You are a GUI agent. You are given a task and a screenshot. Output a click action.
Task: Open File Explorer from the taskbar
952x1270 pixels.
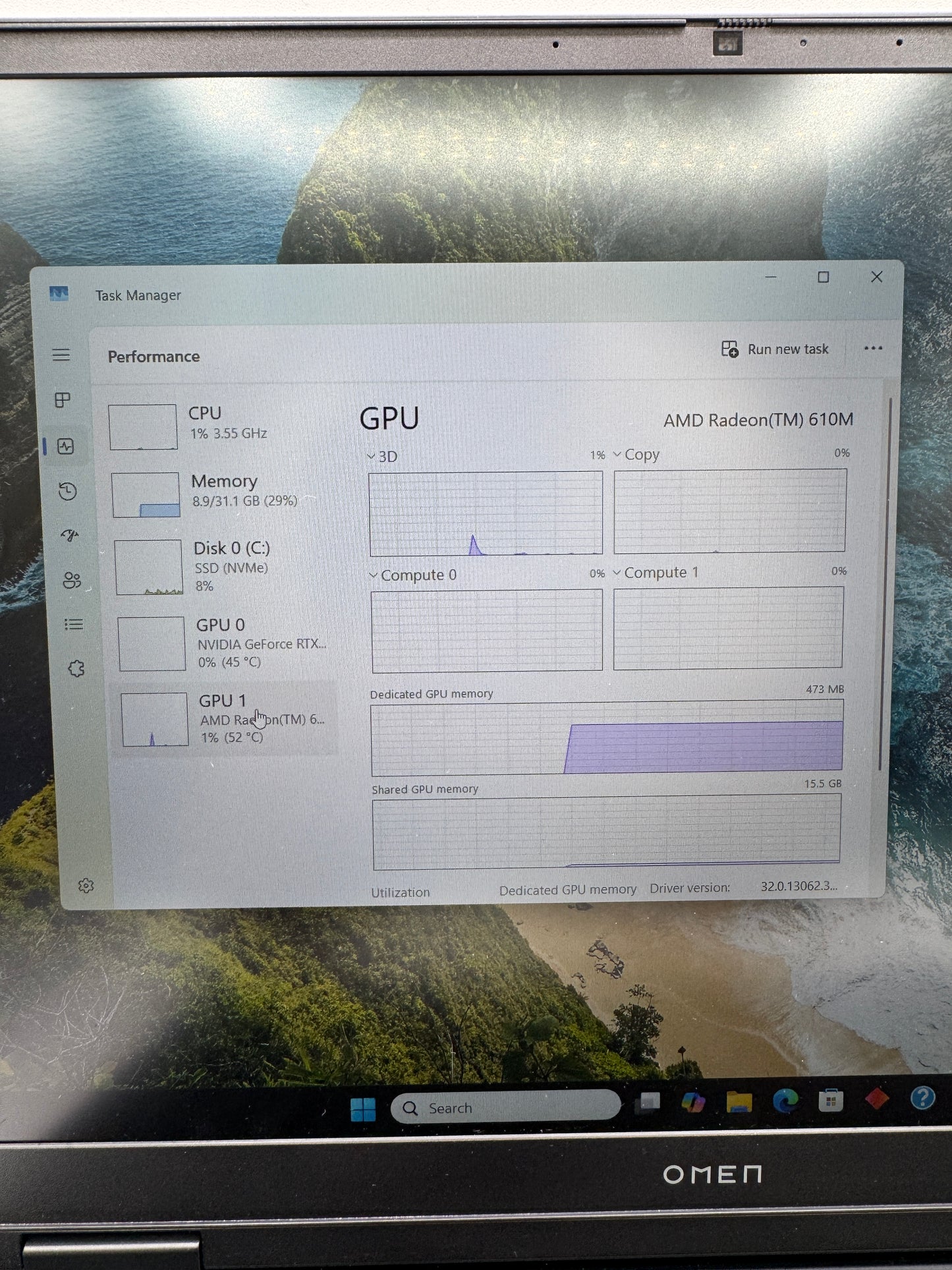(739, 1101)
